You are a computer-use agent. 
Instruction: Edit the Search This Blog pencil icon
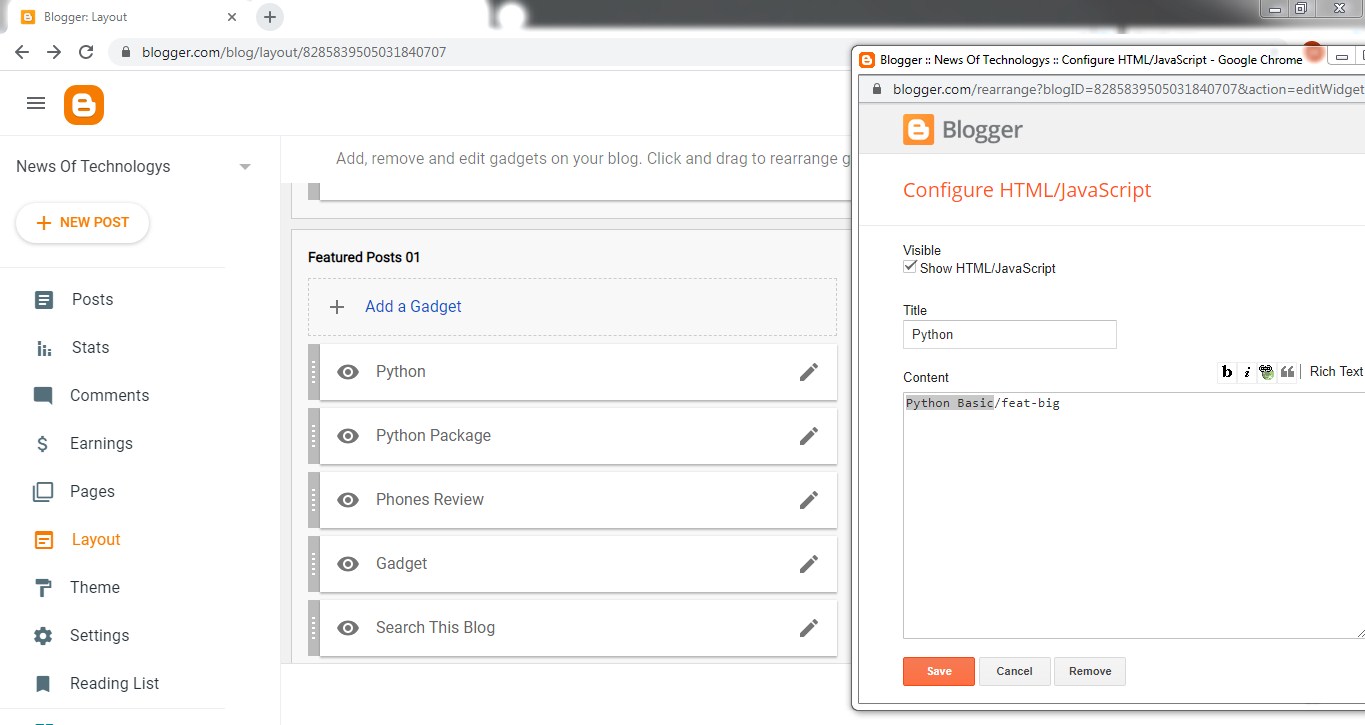click(x=809, y=628)
